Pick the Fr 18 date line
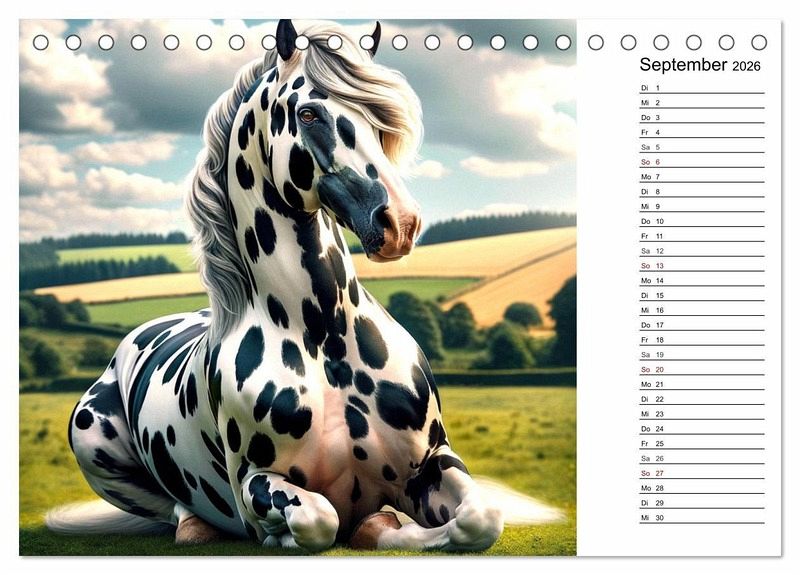This screenshot has width=800, height=575. pyautogui.click(x=701, y=340)
